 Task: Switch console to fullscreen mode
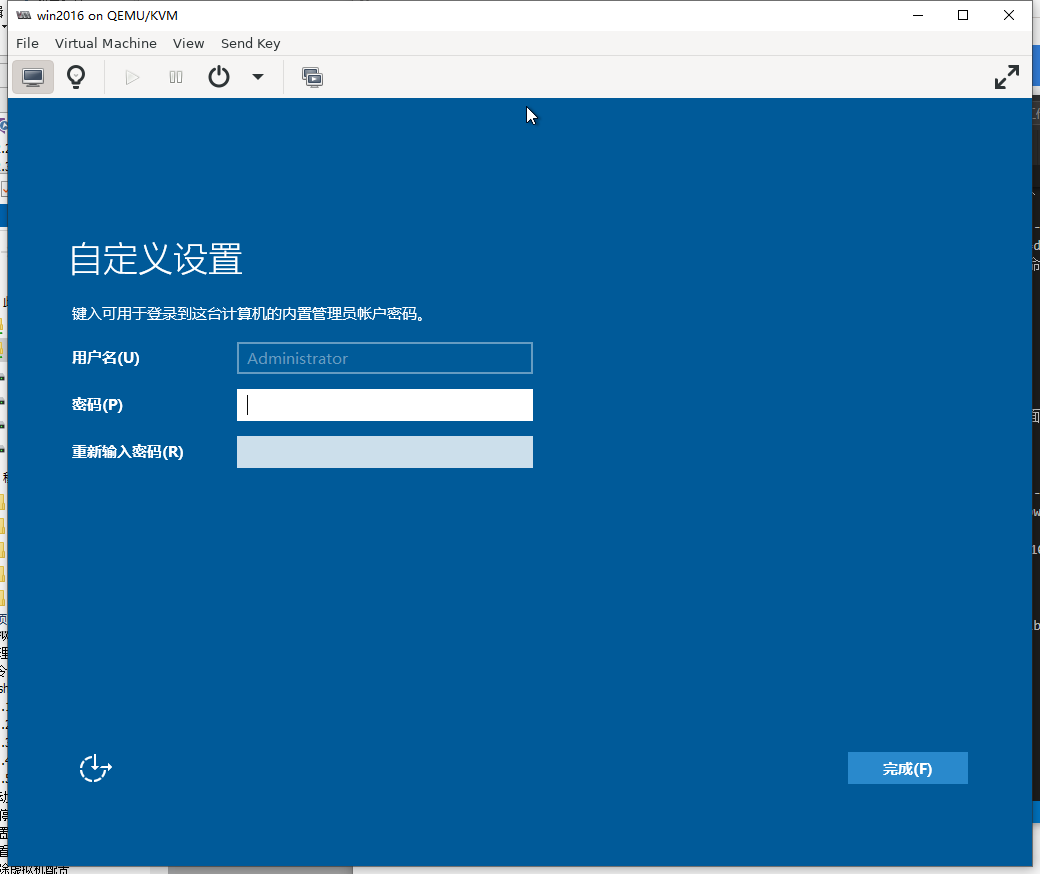[x=1006, y=77]
